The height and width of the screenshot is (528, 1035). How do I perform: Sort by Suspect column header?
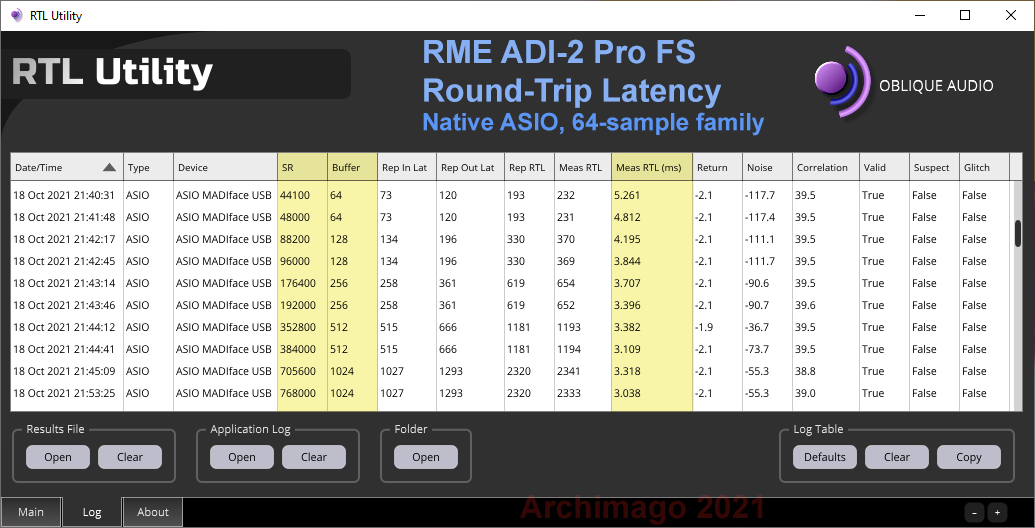pyautogui.click(x=934, y=168)
